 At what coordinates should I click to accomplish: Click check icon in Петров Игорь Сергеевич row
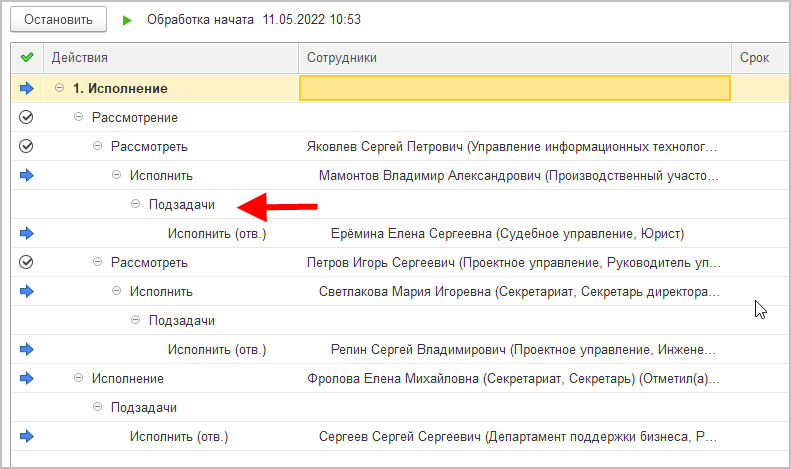pyautogui.click(x=27, y=262)
